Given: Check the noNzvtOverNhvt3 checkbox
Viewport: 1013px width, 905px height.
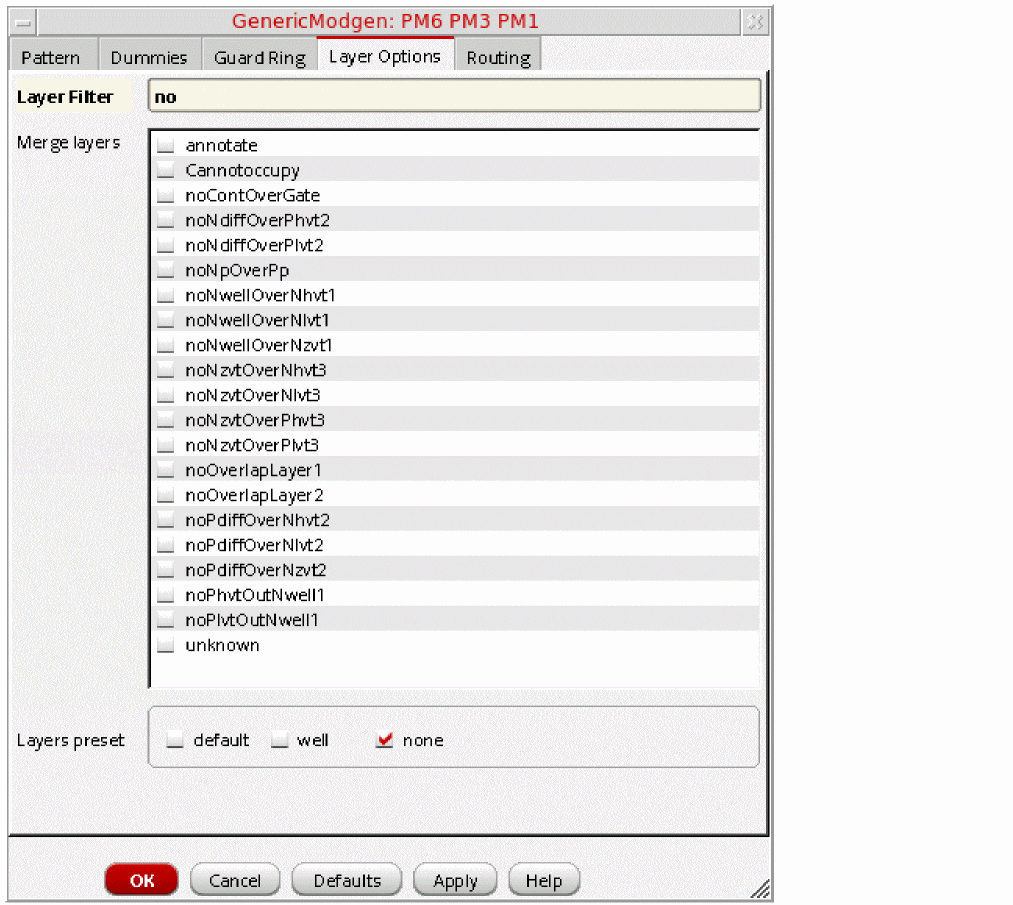Looking at the screenshot, I should pos(166,370).
